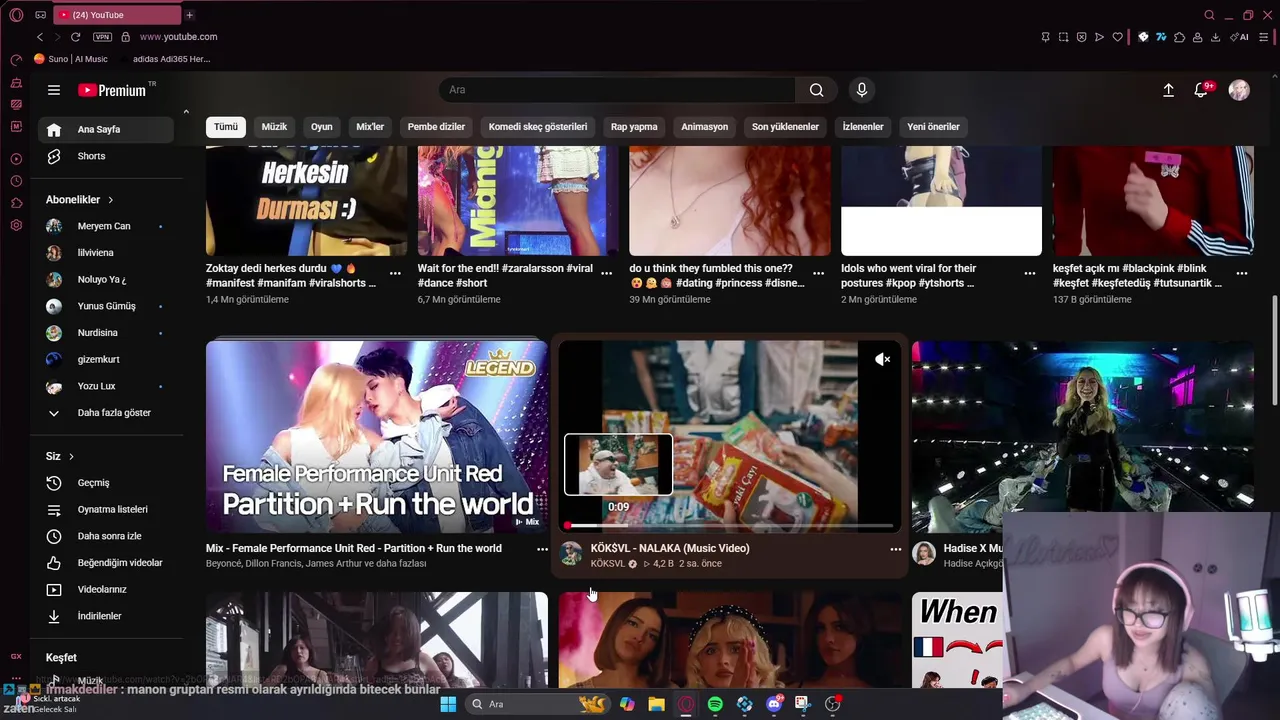Image resolution: width=1280 pixels, height=720 pixels.
Task: Select the Son yüklenenler chip
Action: pyautogui.click(x=785, y=127)
